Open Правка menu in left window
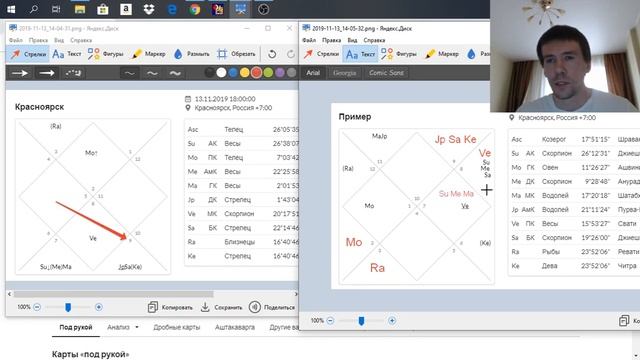 click(38, 40)
